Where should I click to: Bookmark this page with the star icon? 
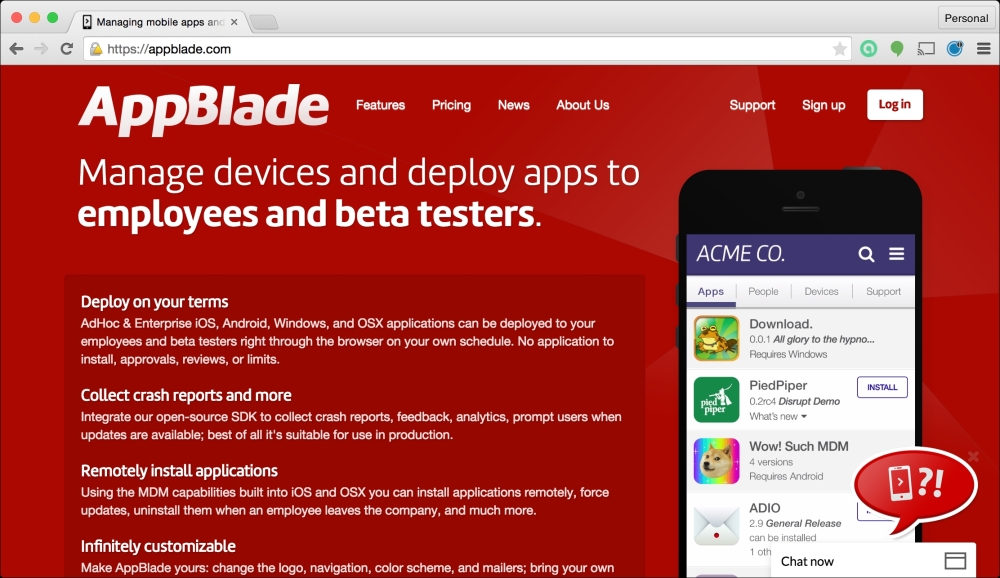(840, 49)
